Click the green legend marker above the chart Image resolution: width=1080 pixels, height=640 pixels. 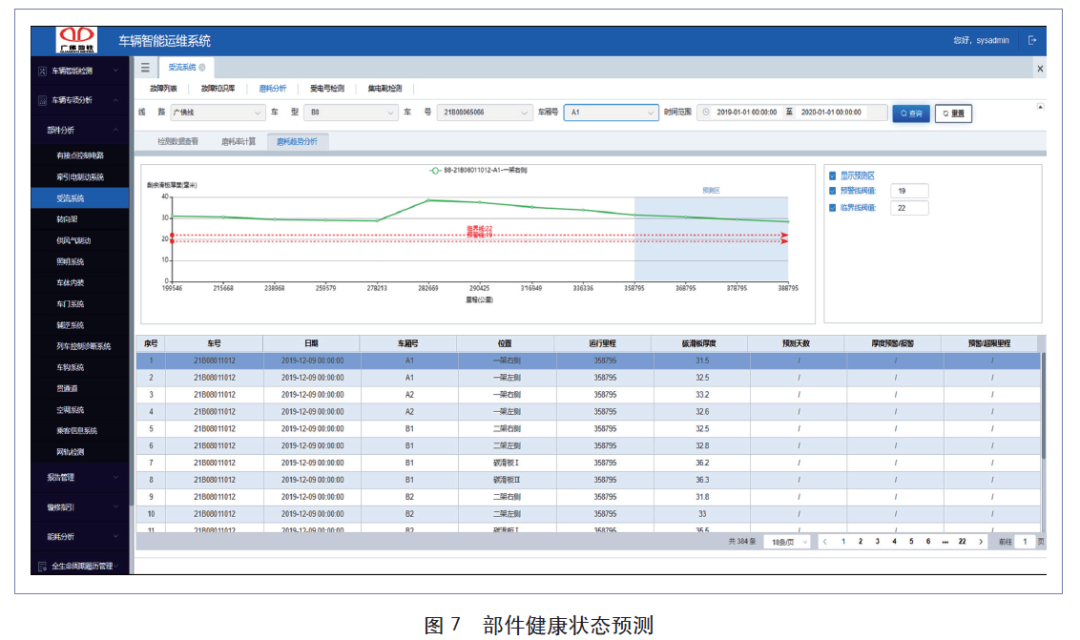(435, 171)
